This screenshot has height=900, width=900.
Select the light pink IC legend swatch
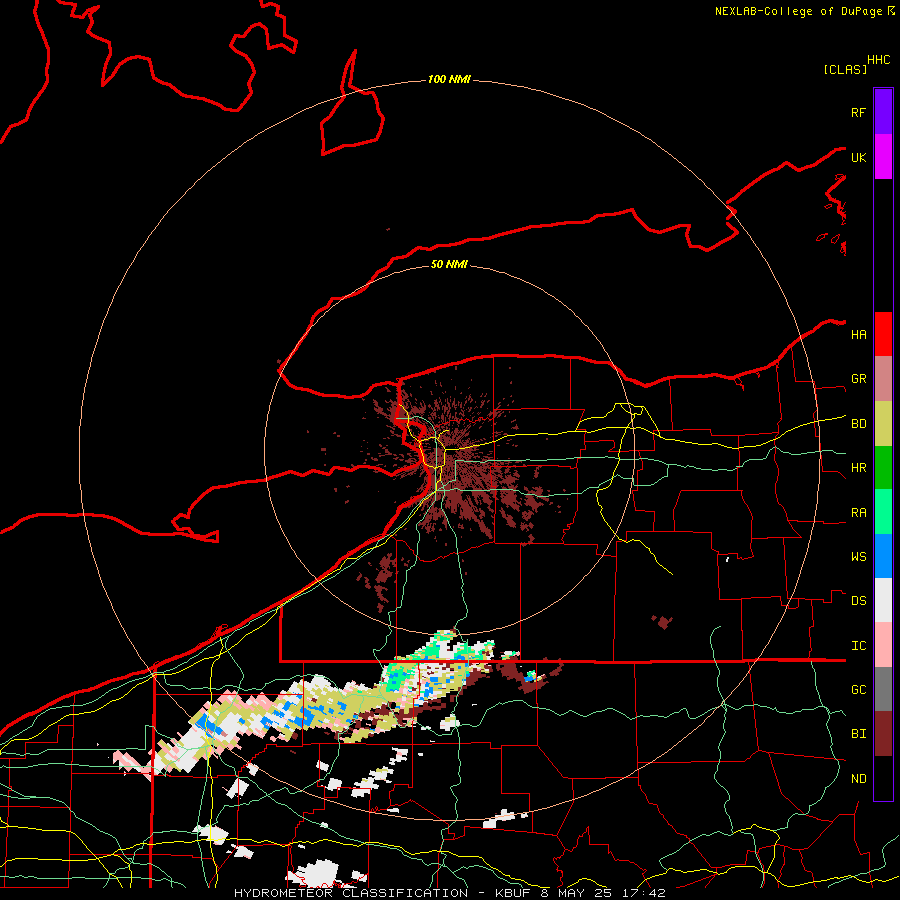tap(883, 645)
